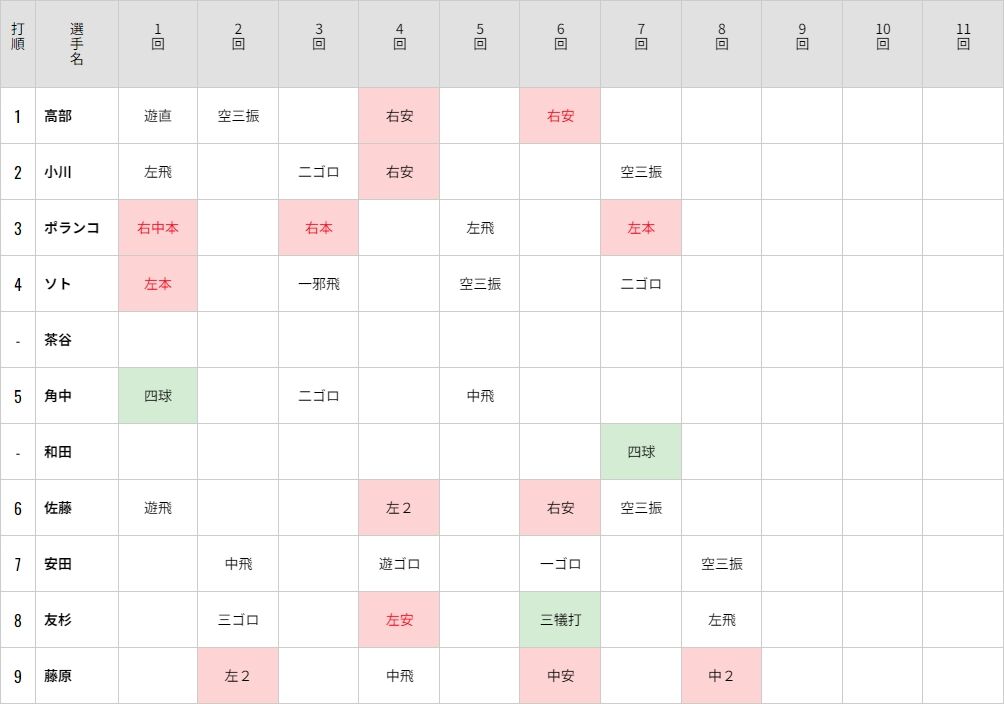The image size is (1004, 704).
Task: Select the 11回 column header
Action: point(963,44)
